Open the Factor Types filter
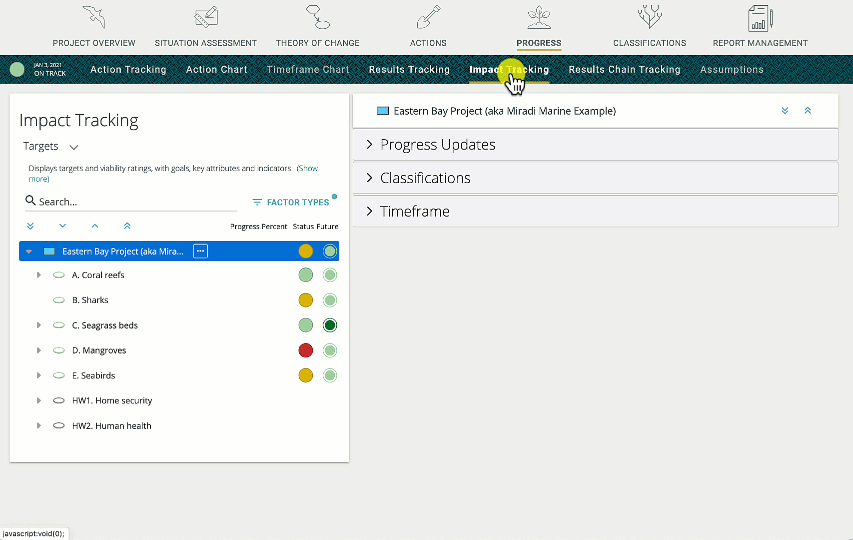Screen dimensions: 853x540 (x=291, y=202)
